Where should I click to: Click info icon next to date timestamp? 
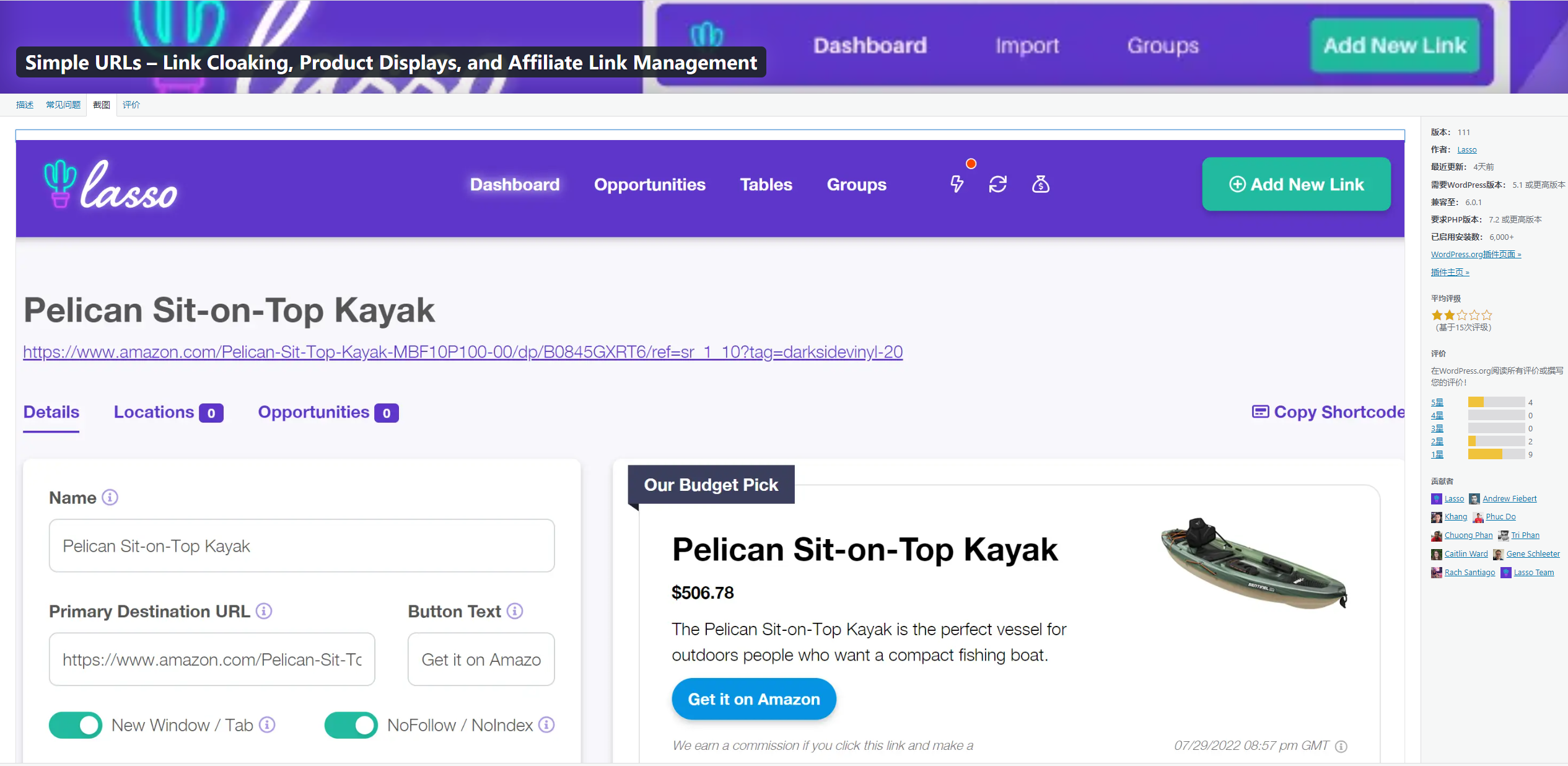click(x=1341, y=746)
